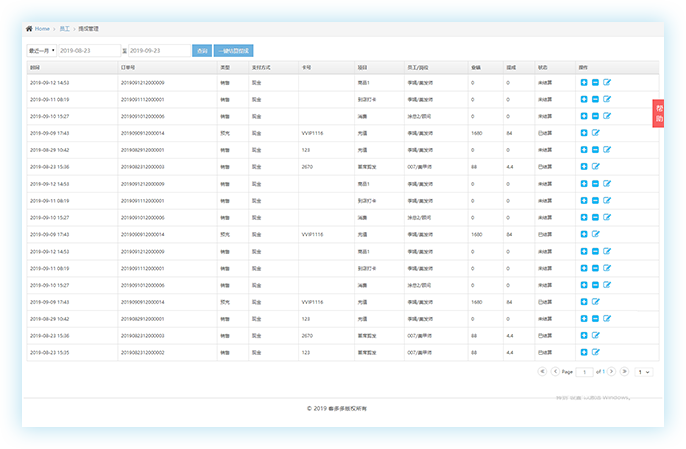The image size is (686, 449).
Task: Click the minus icon in the topmost 2019-09-12 14:53 row
Action: (x=595, y=82)
